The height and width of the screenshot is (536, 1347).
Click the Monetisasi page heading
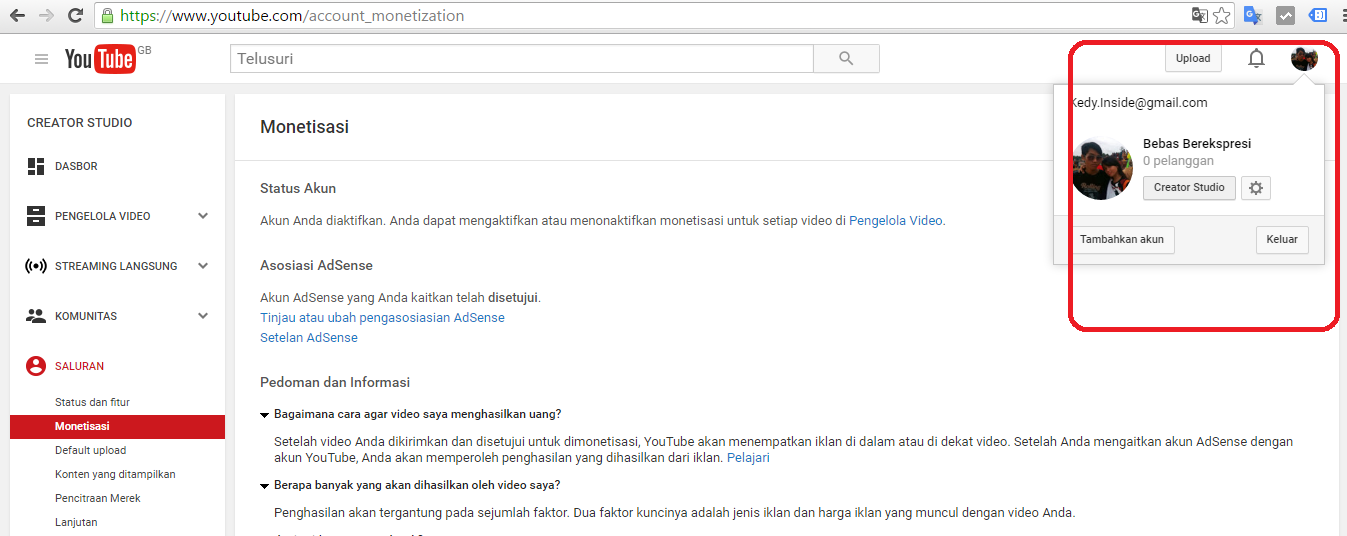[x=304, y=127]
